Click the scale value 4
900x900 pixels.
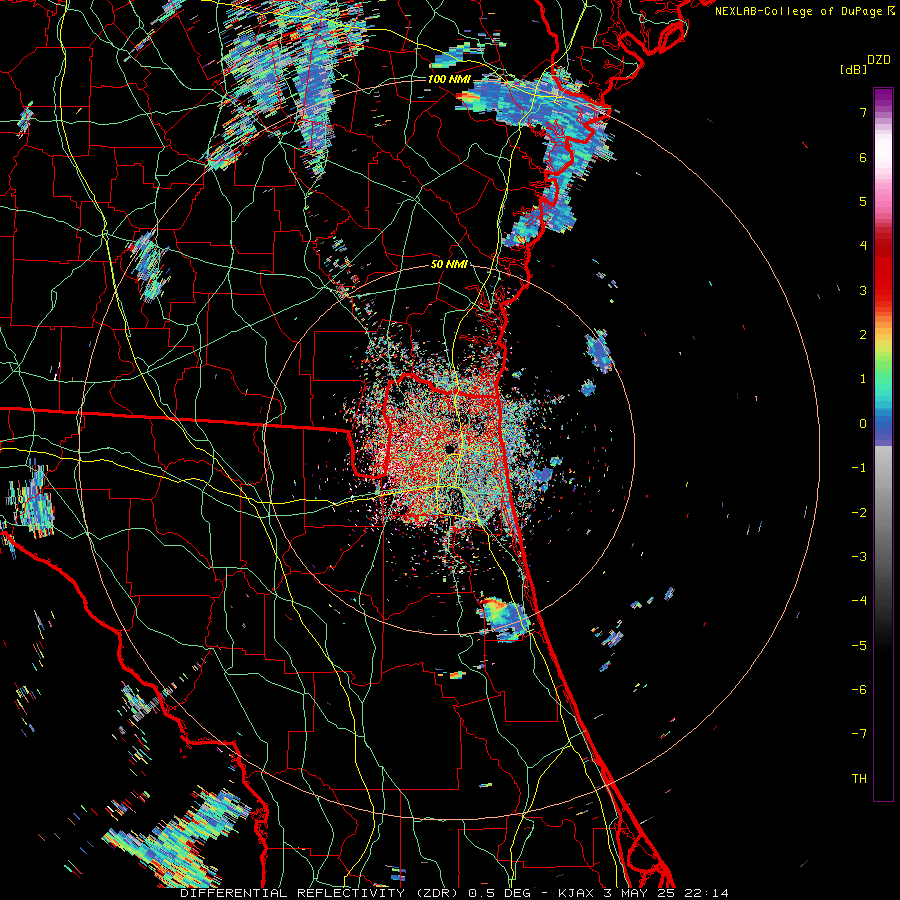pyautogui.click(x=863, y=246)
